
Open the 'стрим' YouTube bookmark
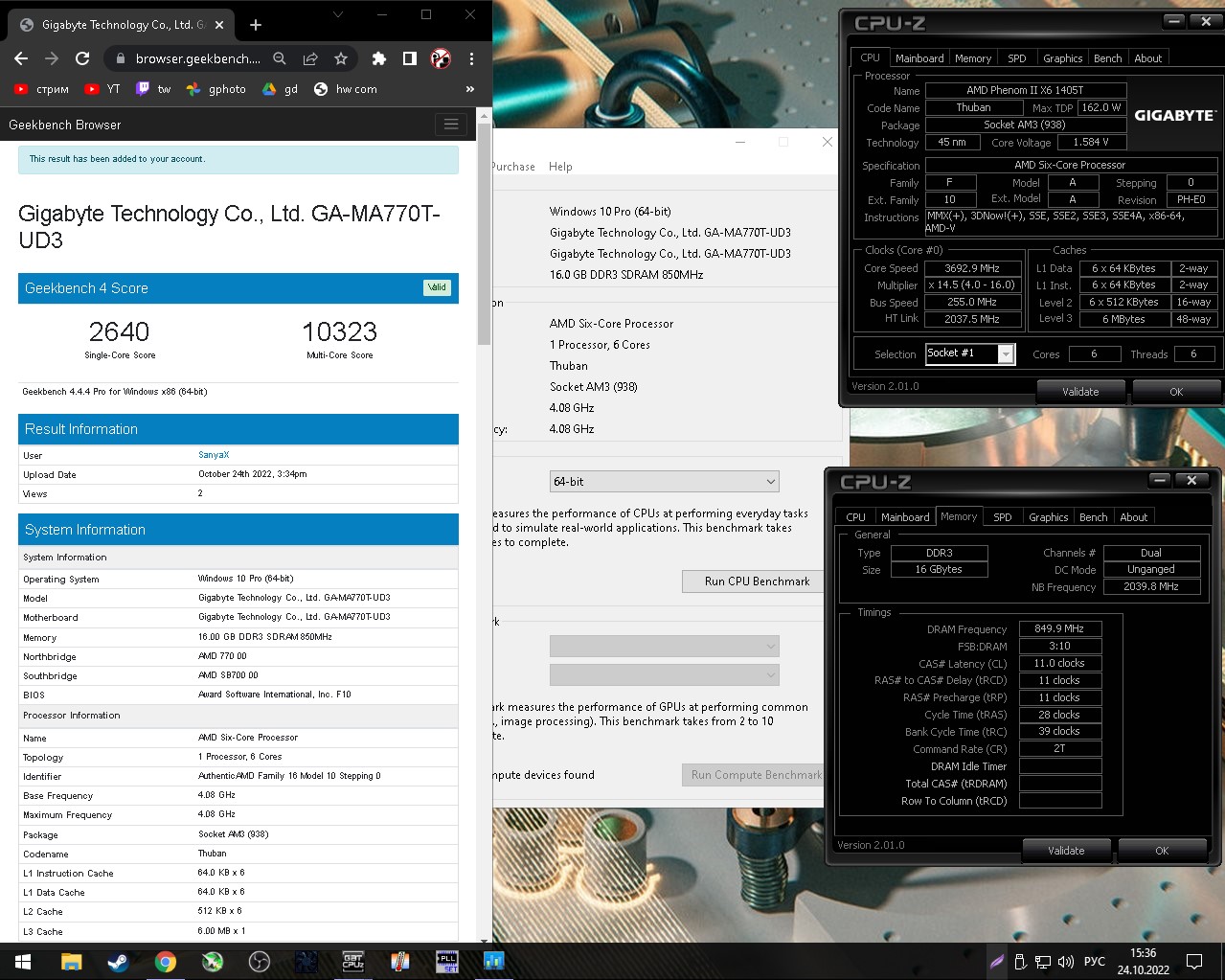pos(42,89)
